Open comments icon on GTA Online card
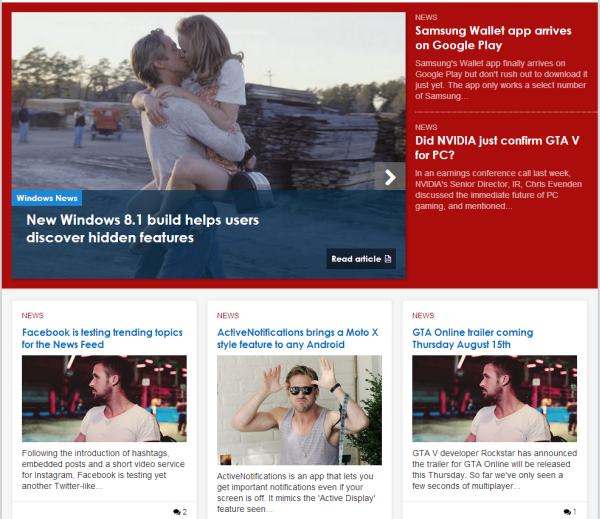 (567, 512)
